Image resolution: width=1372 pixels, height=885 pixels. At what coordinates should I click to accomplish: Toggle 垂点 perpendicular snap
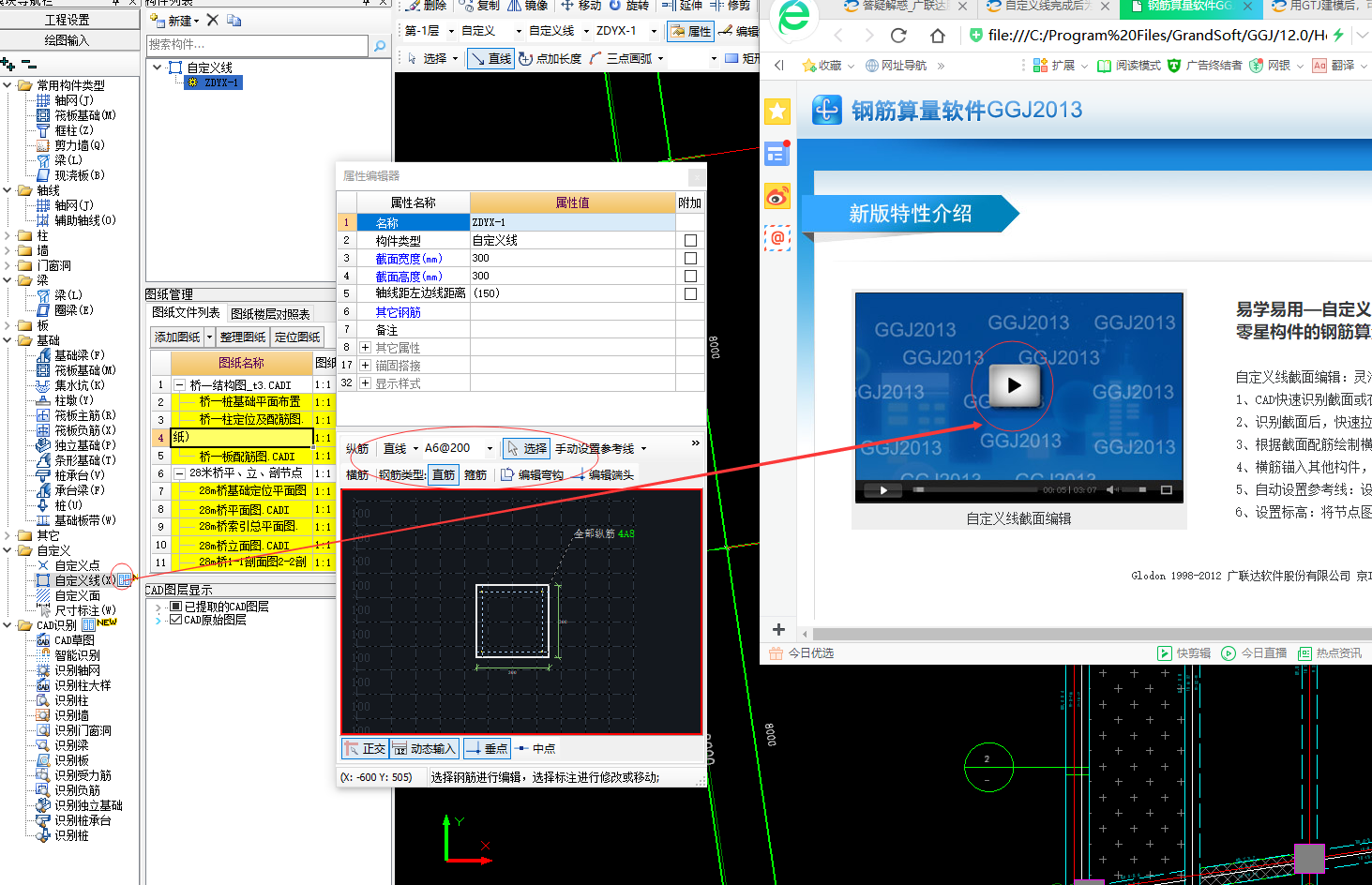tap(487, 748)
